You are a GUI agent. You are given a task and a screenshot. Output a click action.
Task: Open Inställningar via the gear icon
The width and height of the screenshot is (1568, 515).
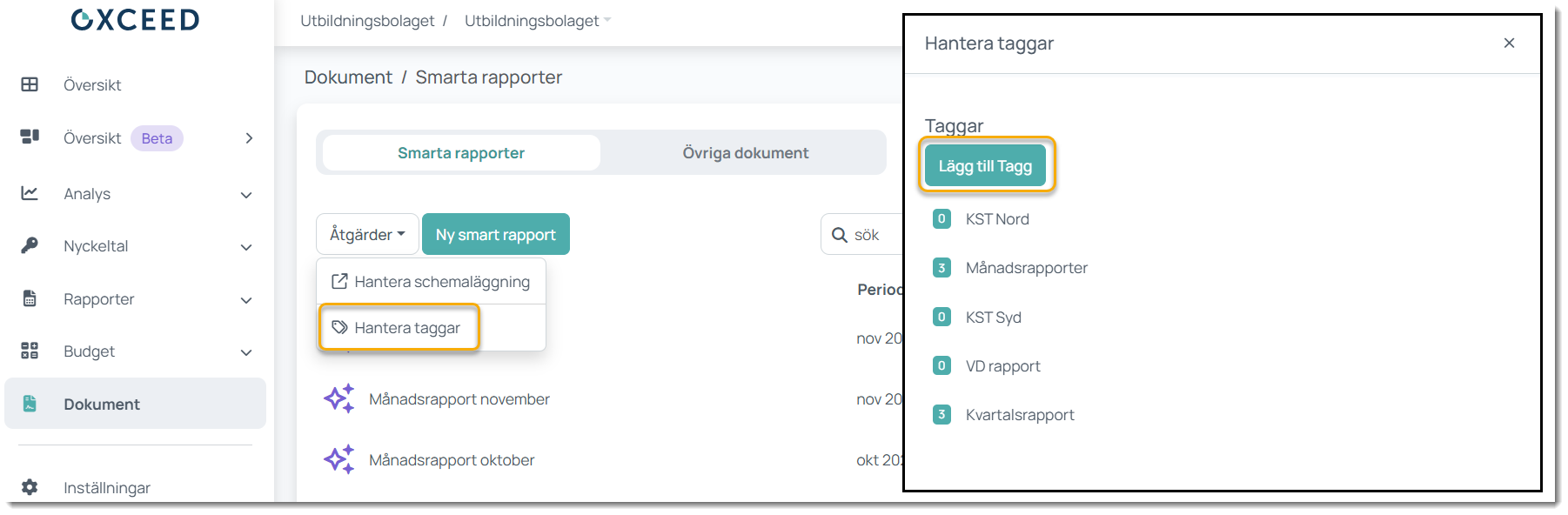(30, 487)
